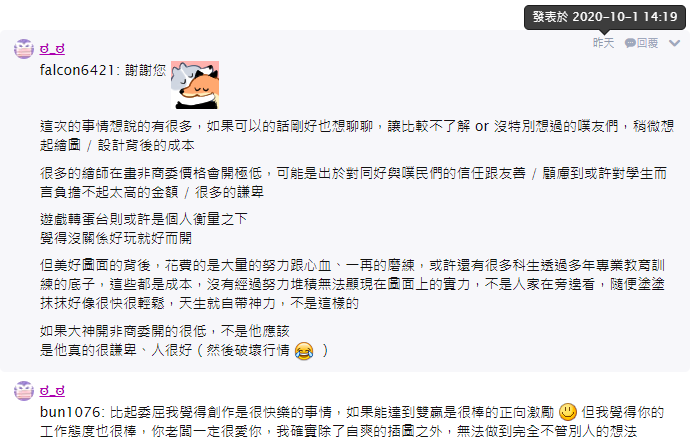Click the reply speech bubble icon
This screenshot has width=692, height=445.
(x=630, y=43)
